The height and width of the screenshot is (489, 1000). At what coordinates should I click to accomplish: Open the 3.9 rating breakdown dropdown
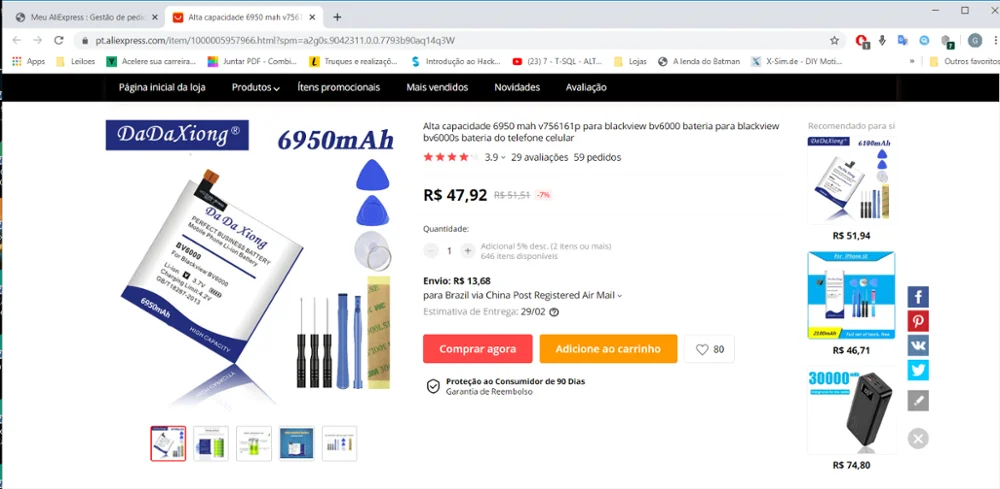coord(495,157)
